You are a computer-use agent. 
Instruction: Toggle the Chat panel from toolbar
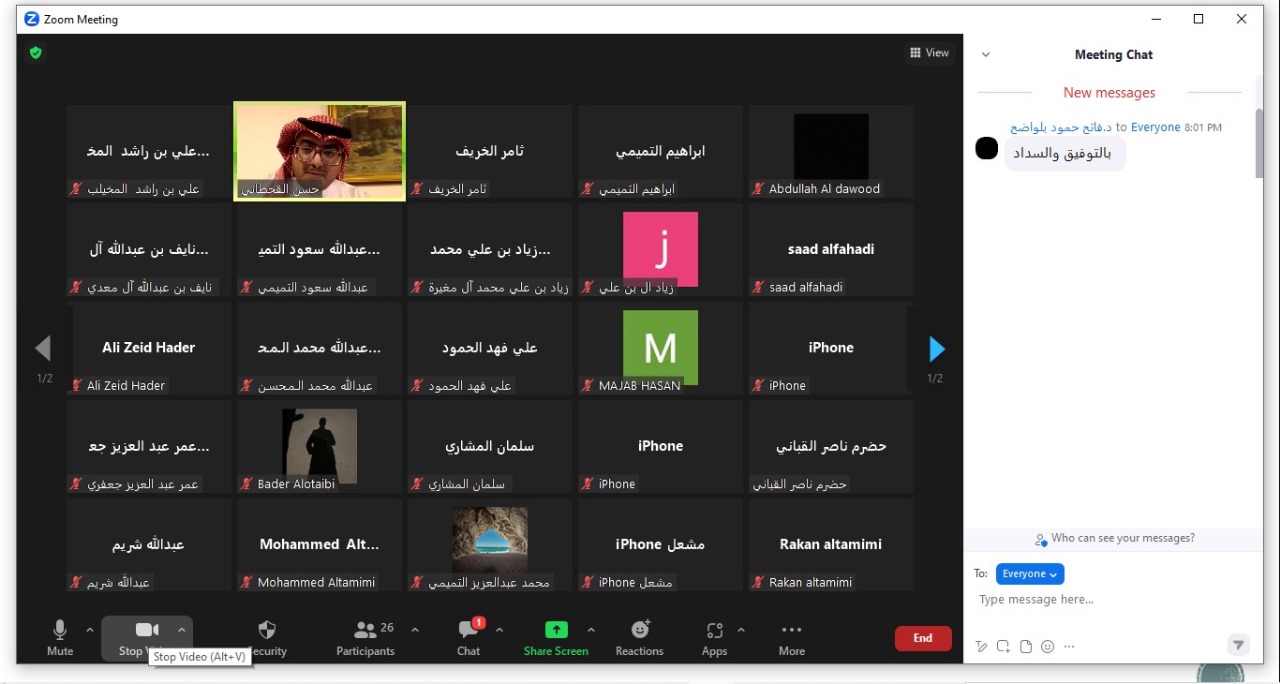[468, 636]
